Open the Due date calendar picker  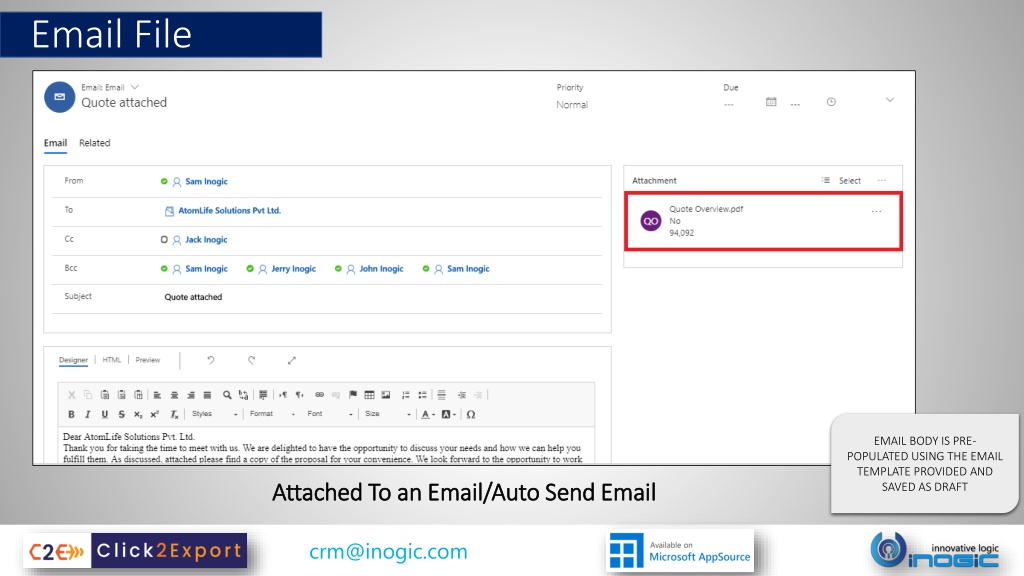click(771, 102)
